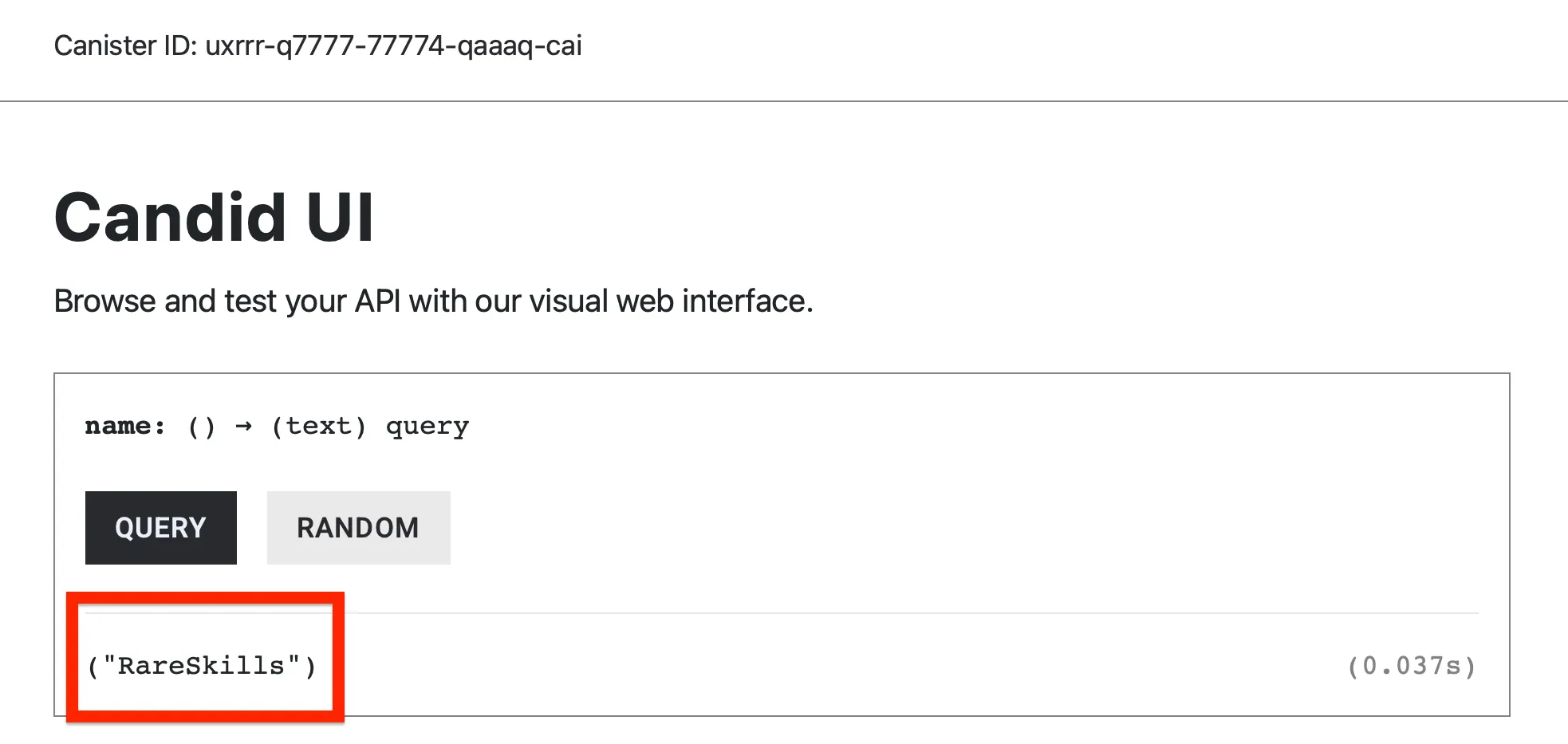Click the "UI" part of the heading
Image resolution: width=1568 pixels, height=744 pixels.
point(340,218)
